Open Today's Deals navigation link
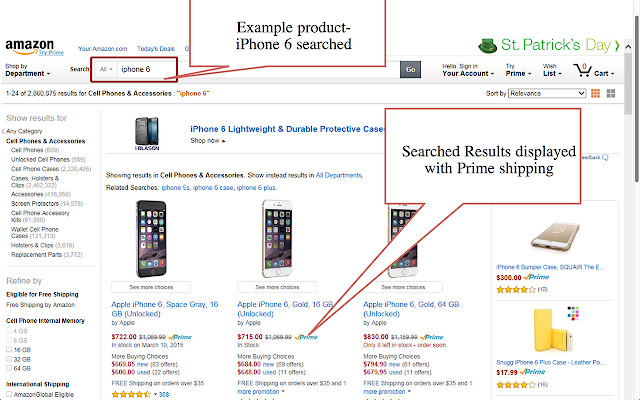This screenshot has height=400, width=640. [x=156, y=49]
